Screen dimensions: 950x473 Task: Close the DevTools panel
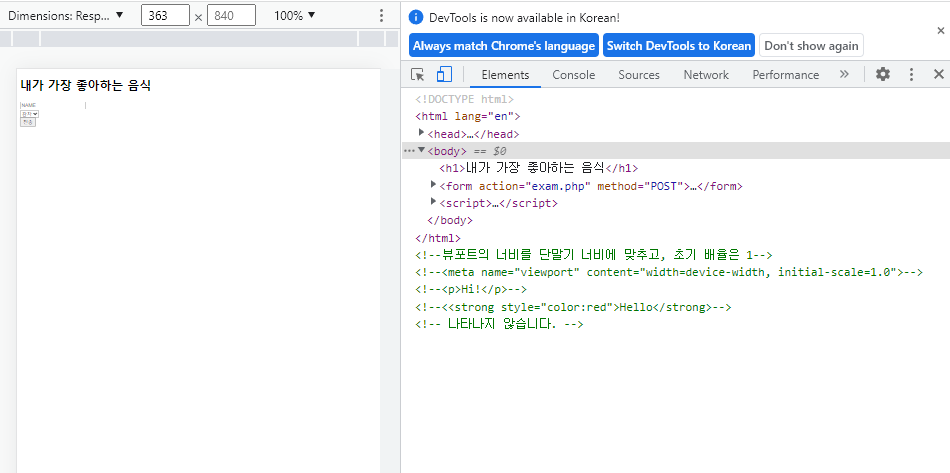[x=938, y=74]
